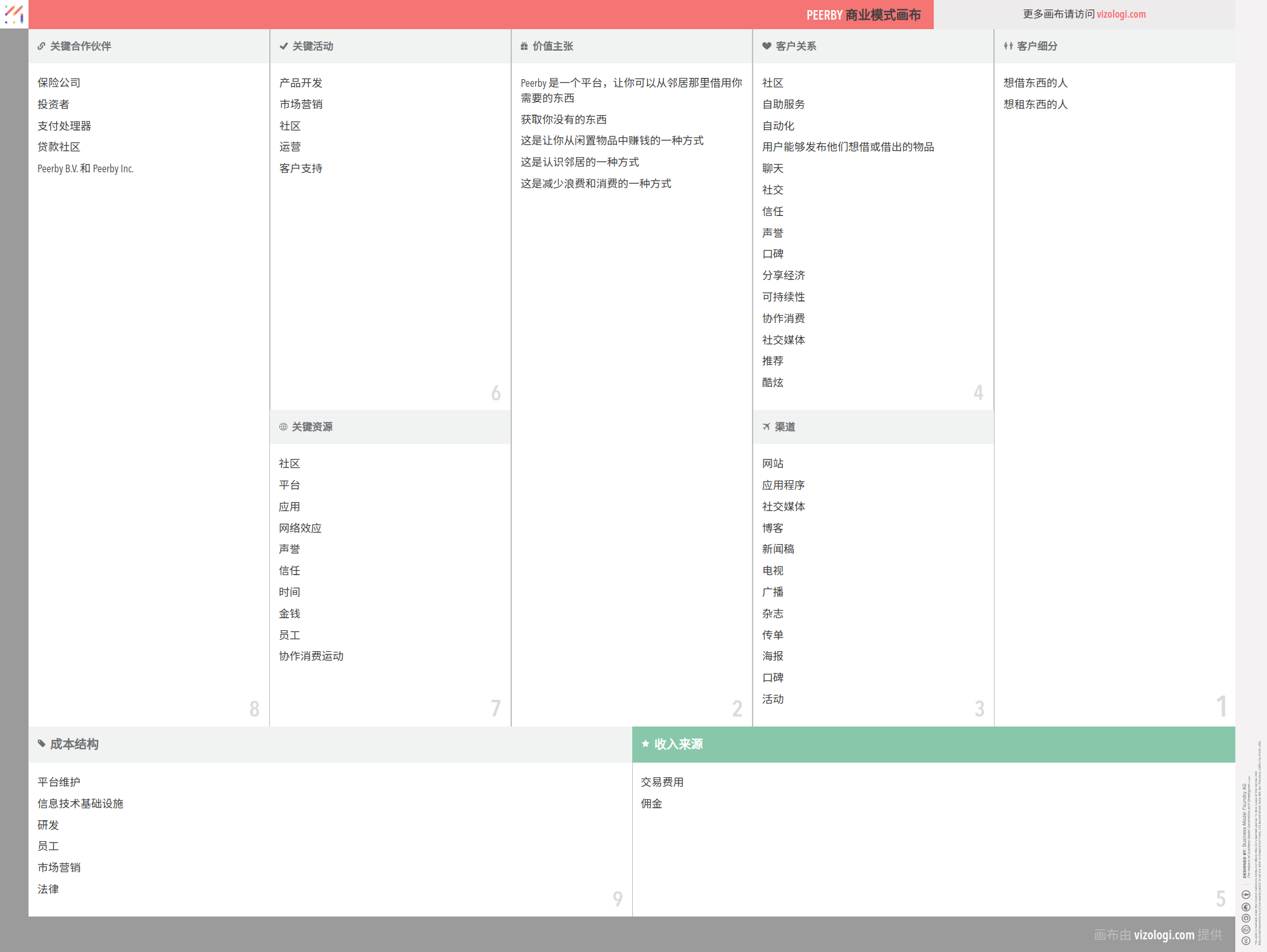
Task: Open the vizologi.com link in header
Action: (x=1121, y=14)
